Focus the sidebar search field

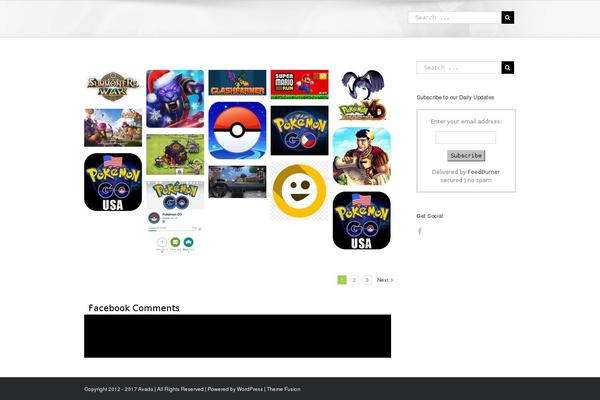(459, 68)
